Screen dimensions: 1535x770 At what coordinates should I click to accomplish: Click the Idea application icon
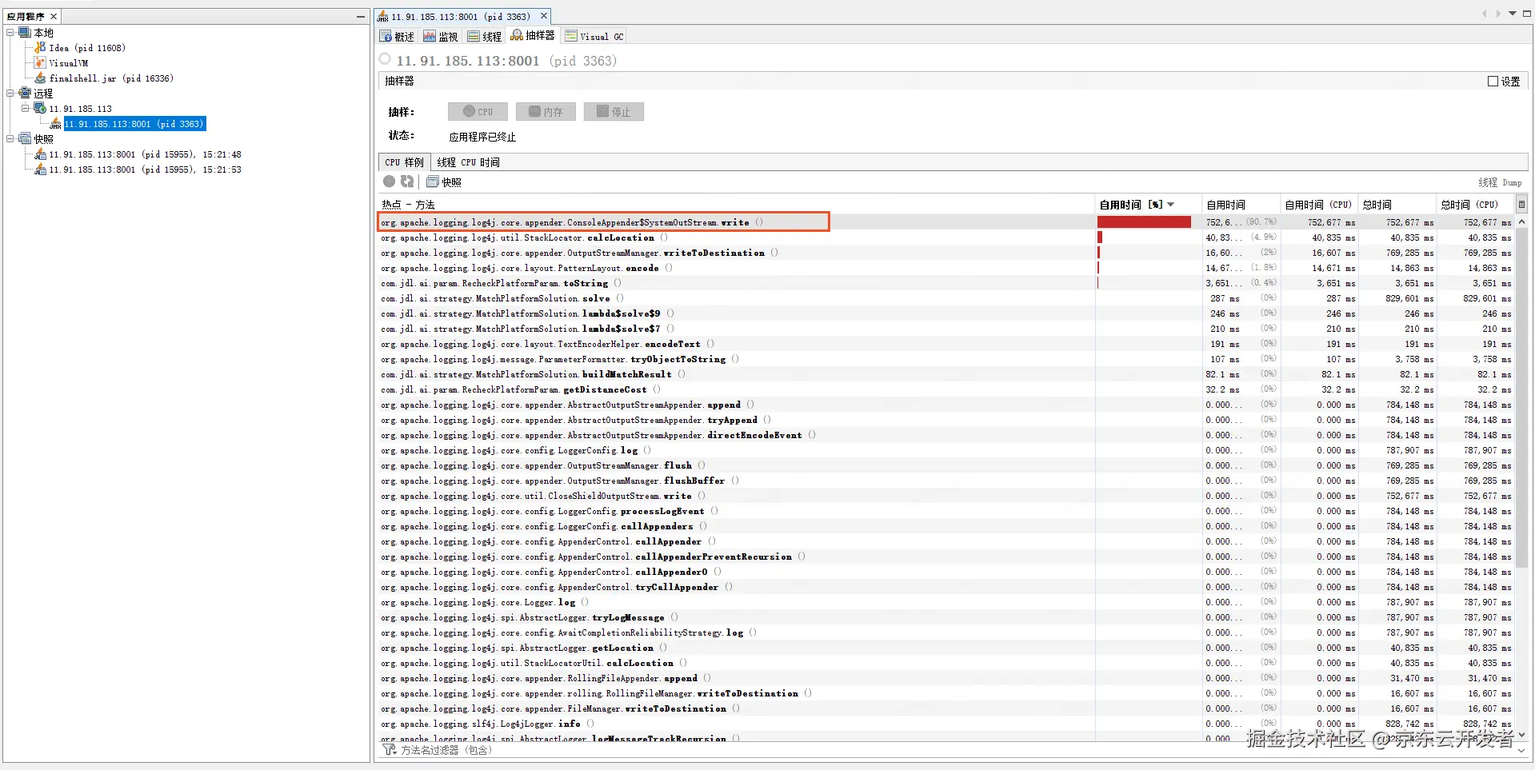[40, 48]
